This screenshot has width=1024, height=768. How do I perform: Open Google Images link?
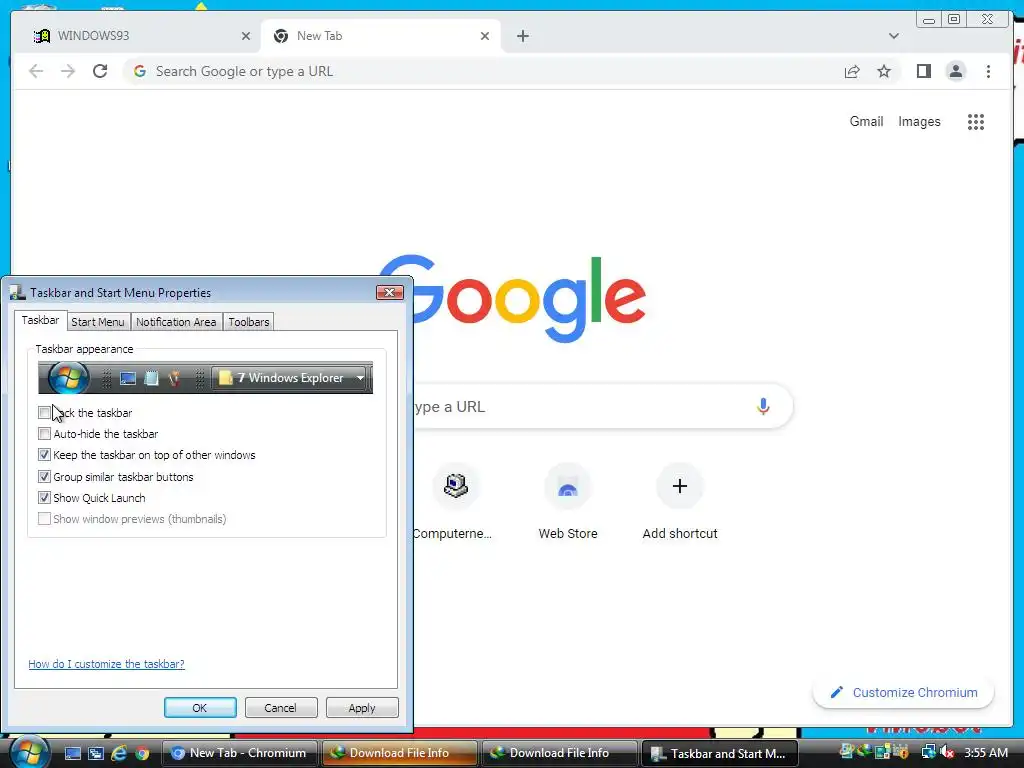(919, 121)
